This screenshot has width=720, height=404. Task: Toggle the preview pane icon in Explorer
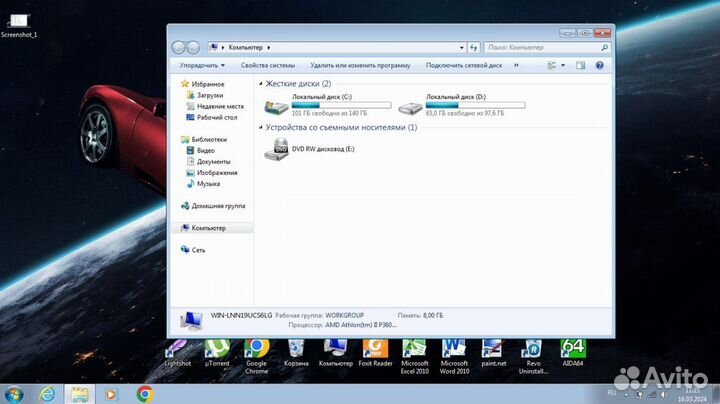coord(580,65)
